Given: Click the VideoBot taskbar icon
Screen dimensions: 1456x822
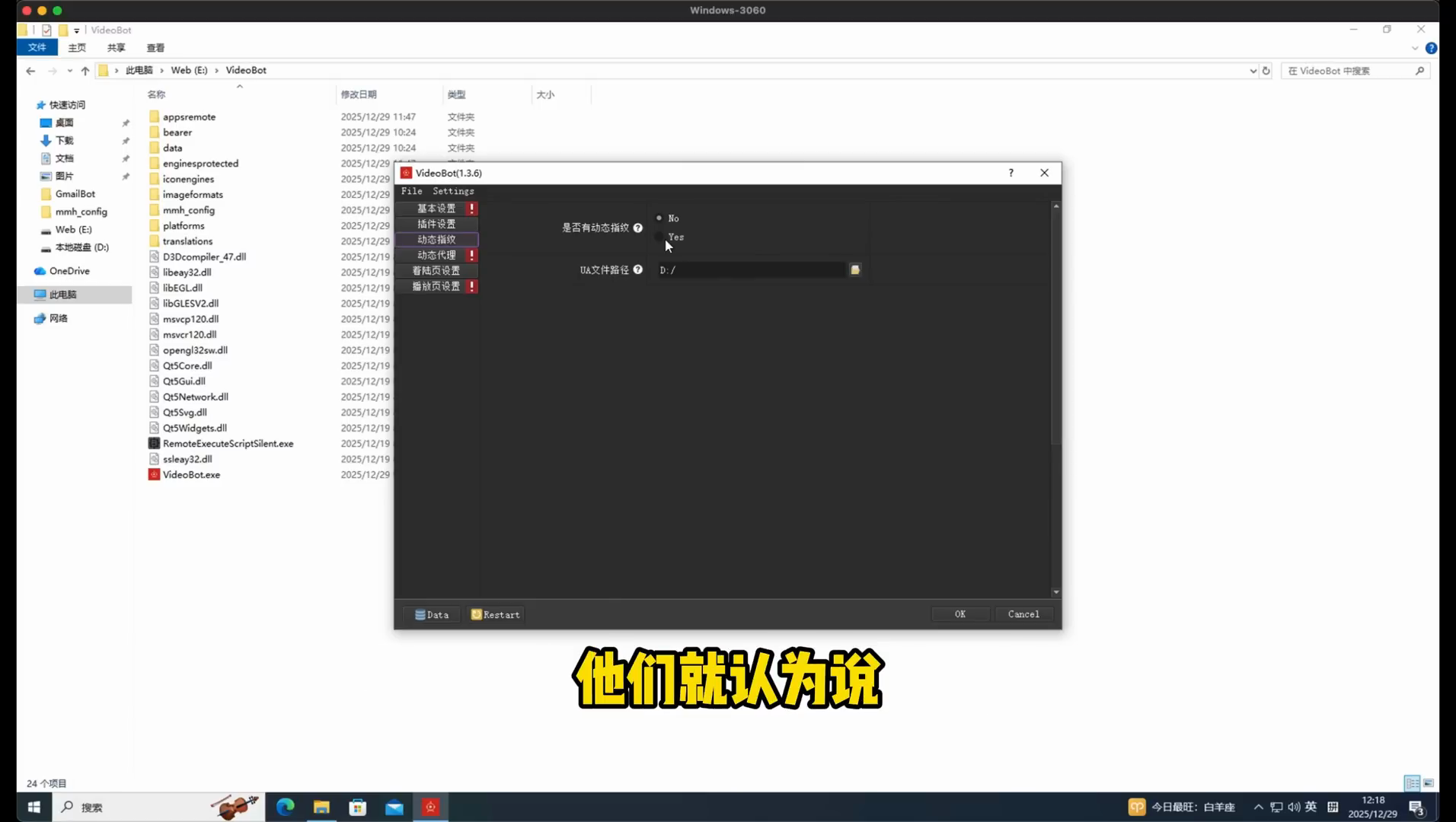Looking at the screenshot, I should [431, 807].
